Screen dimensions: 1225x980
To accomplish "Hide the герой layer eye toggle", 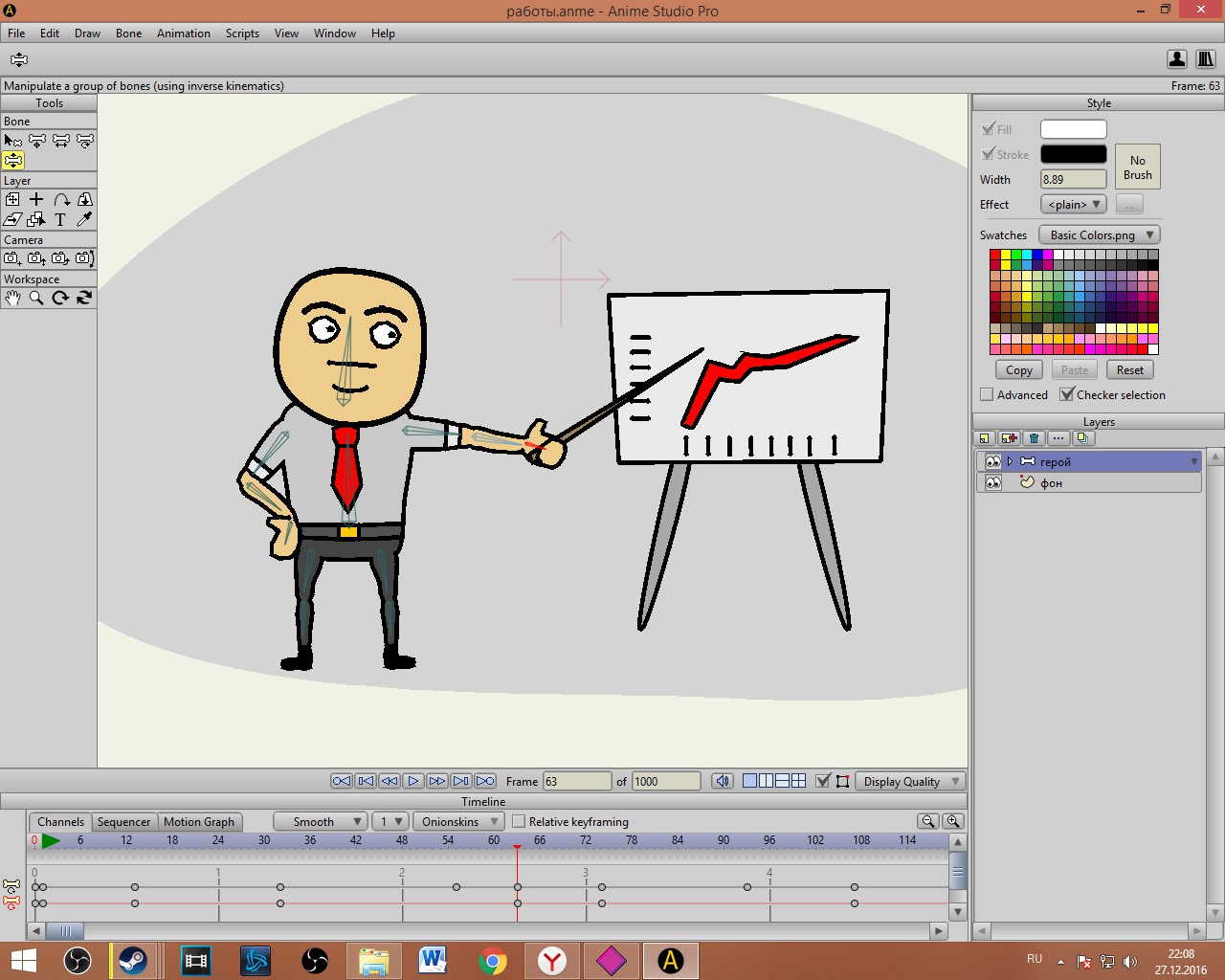I will pyautogui.click(x=993, y=461).
